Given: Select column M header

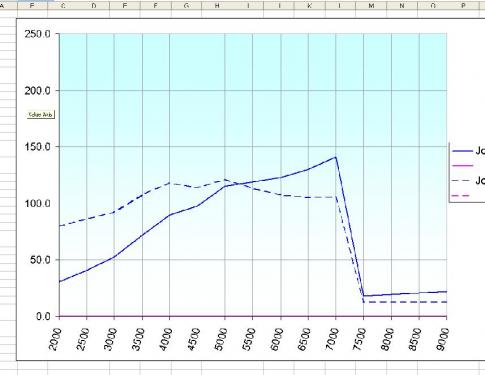Looking at the screenshot, I should pyautogui.click(x=371, y=6).
